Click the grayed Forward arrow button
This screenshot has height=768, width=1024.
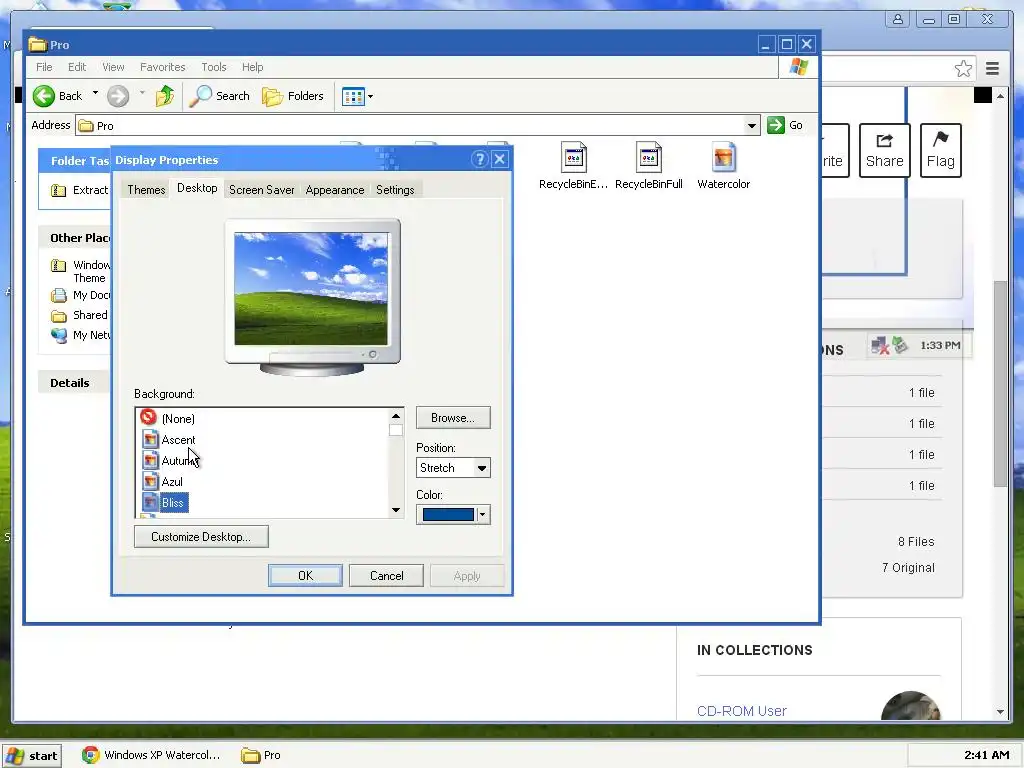click(x=118, y=96)
